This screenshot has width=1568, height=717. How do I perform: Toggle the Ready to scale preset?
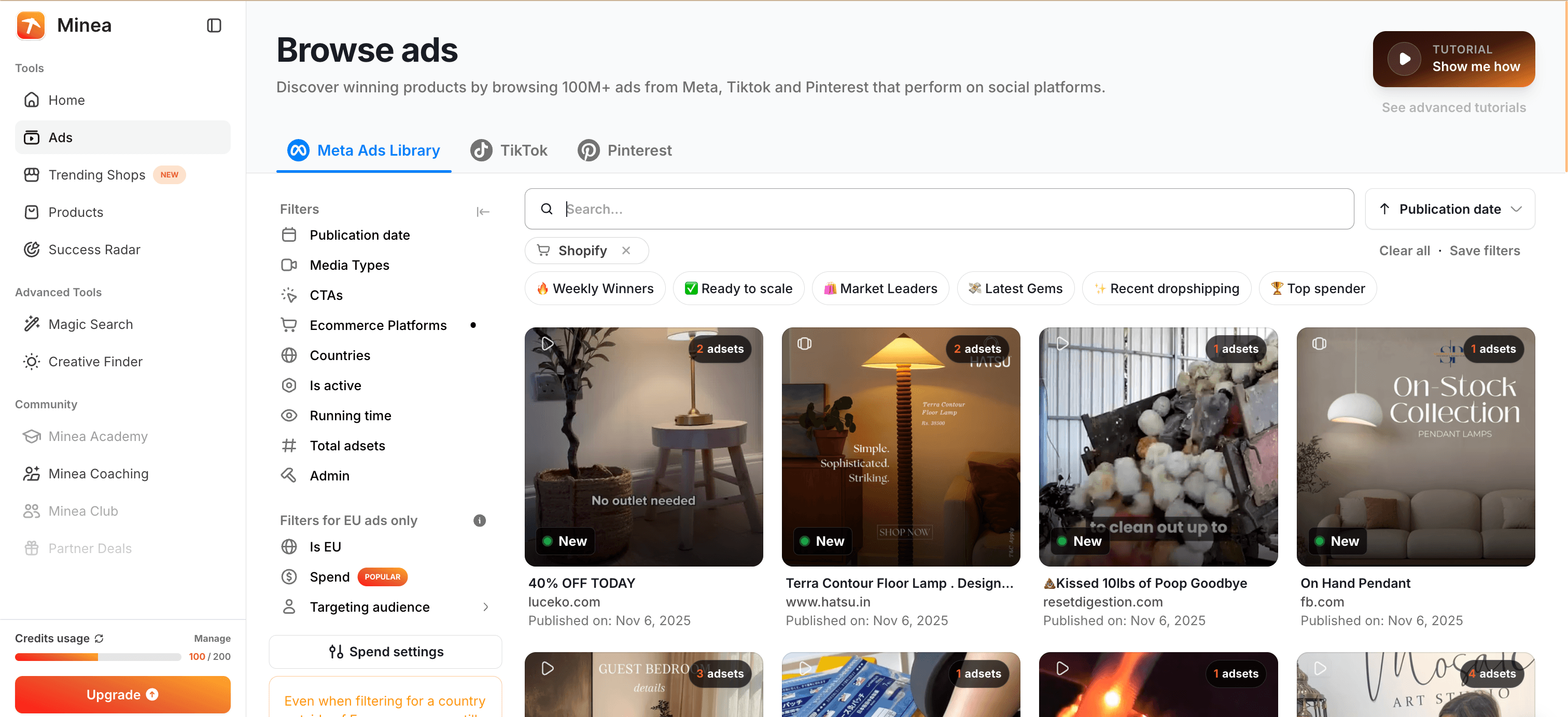pyautogui.click(x=738, y=288)
